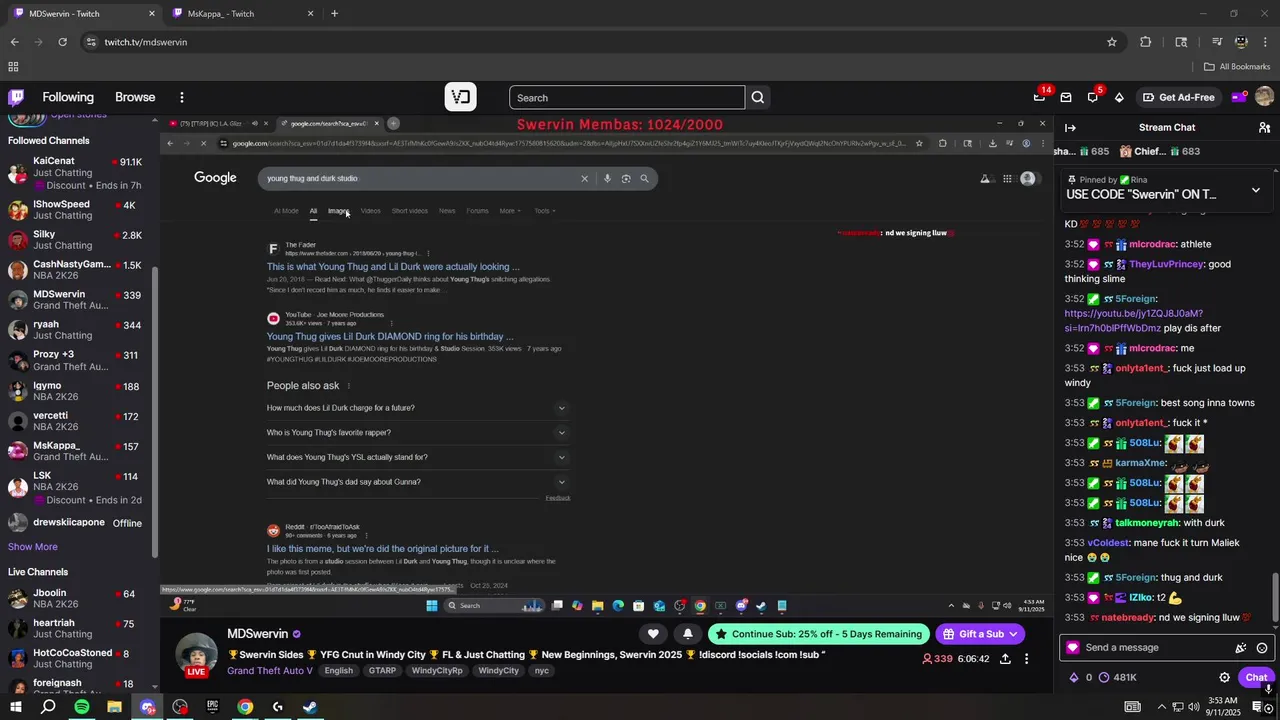Open Silky channel in sidebar

coord(76,240)
